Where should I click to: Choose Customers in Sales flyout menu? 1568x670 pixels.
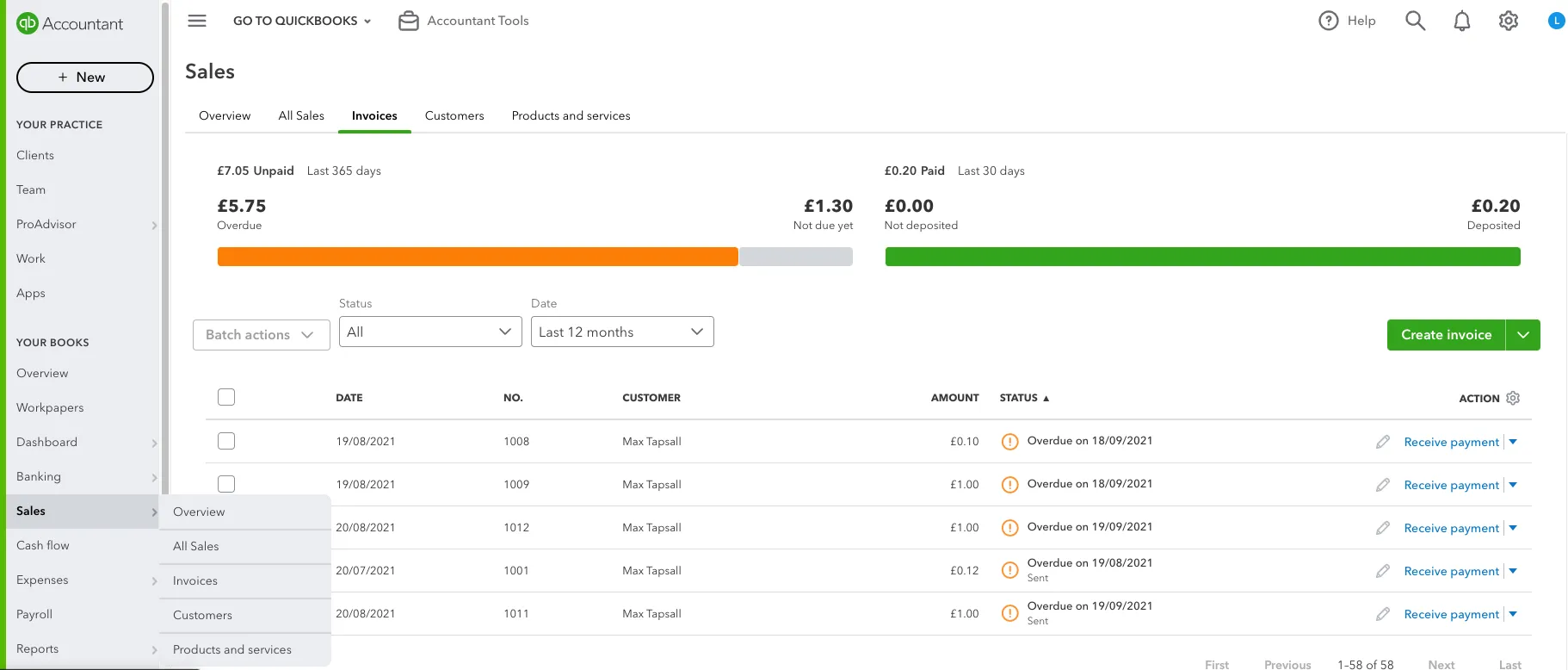click(245, 616)
